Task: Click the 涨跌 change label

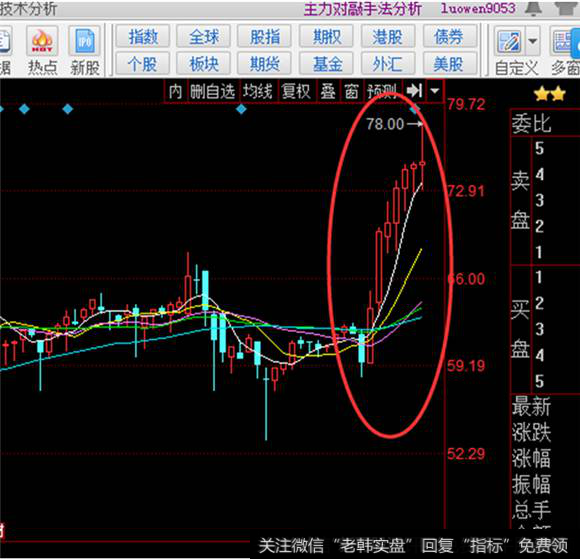Action: click(x=531, y=432)
